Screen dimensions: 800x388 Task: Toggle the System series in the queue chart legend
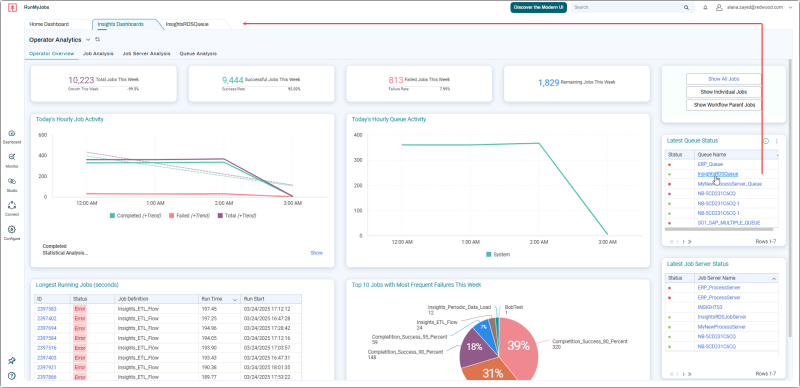(498, 254)
